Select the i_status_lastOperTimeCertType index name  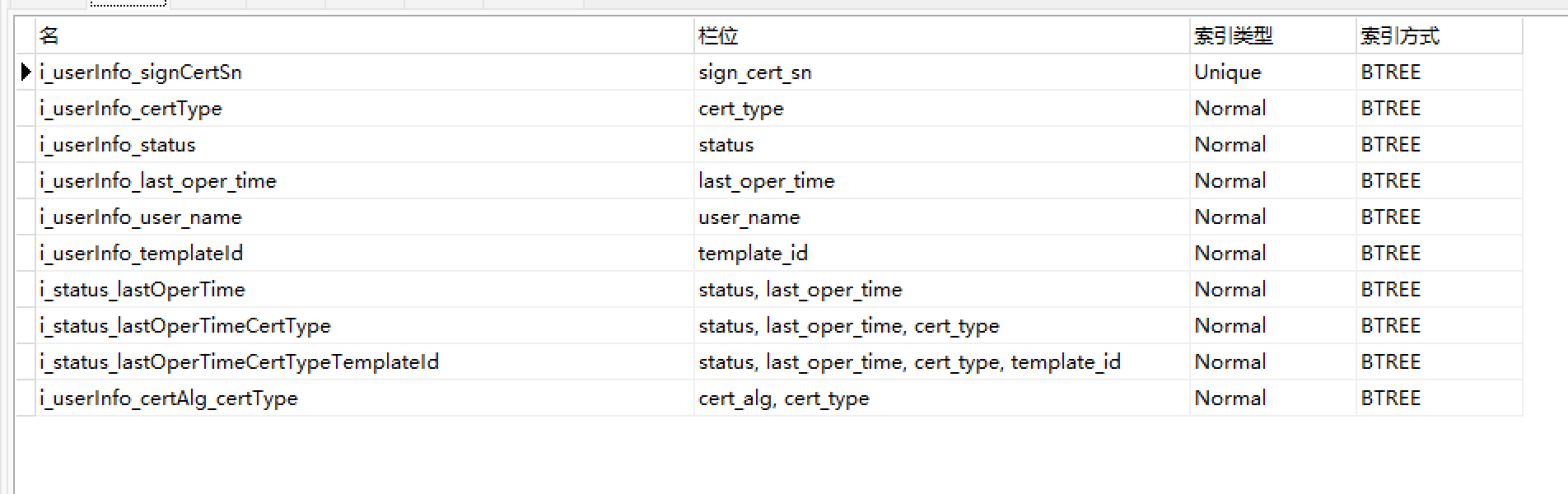tap(185, 326)
